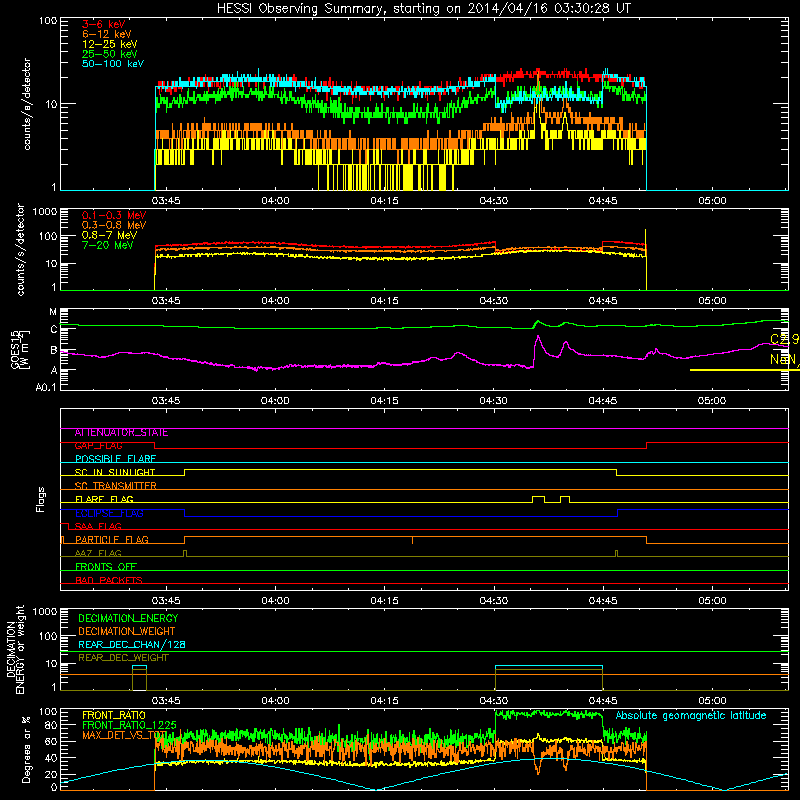Image resolution: width=800 pixels, height=800 pixels.
Task: Click the FLARE_FLAG label
Action: click(x=104, y=499)
